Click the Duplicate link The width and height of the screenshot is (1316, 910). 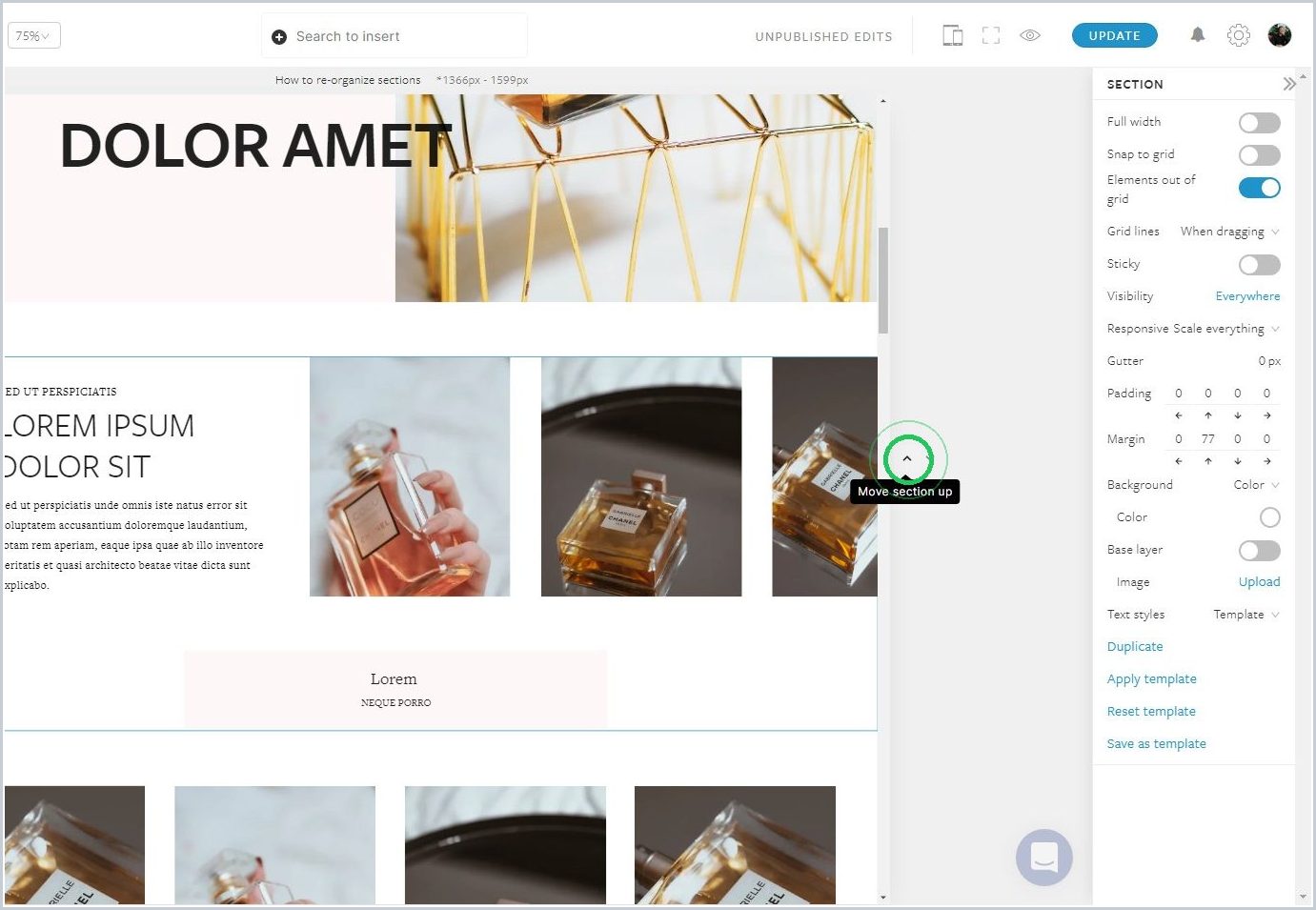point(1135,646)
